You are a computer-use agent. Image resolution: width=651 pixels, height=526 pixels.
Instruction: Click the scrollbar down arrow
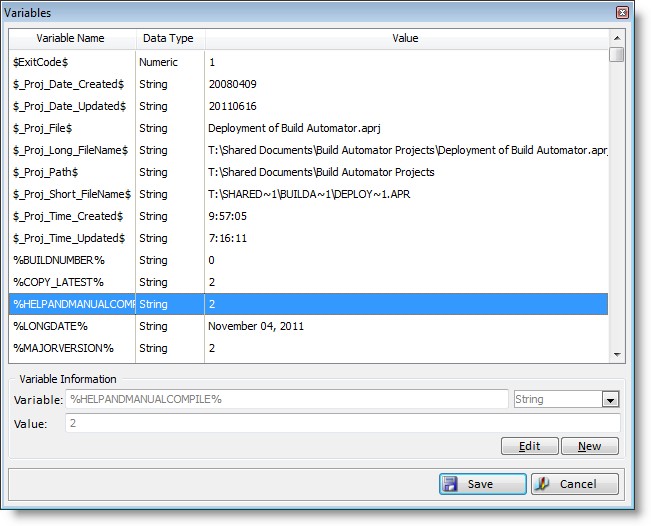pos(617,355)
